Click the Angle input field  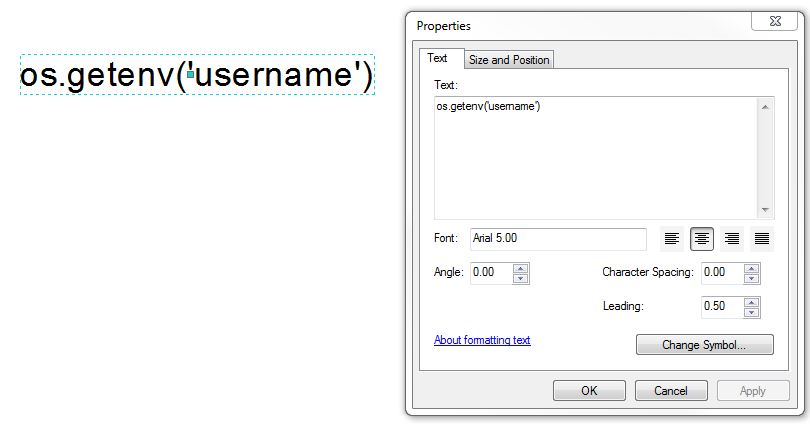[x=490, y=272]
